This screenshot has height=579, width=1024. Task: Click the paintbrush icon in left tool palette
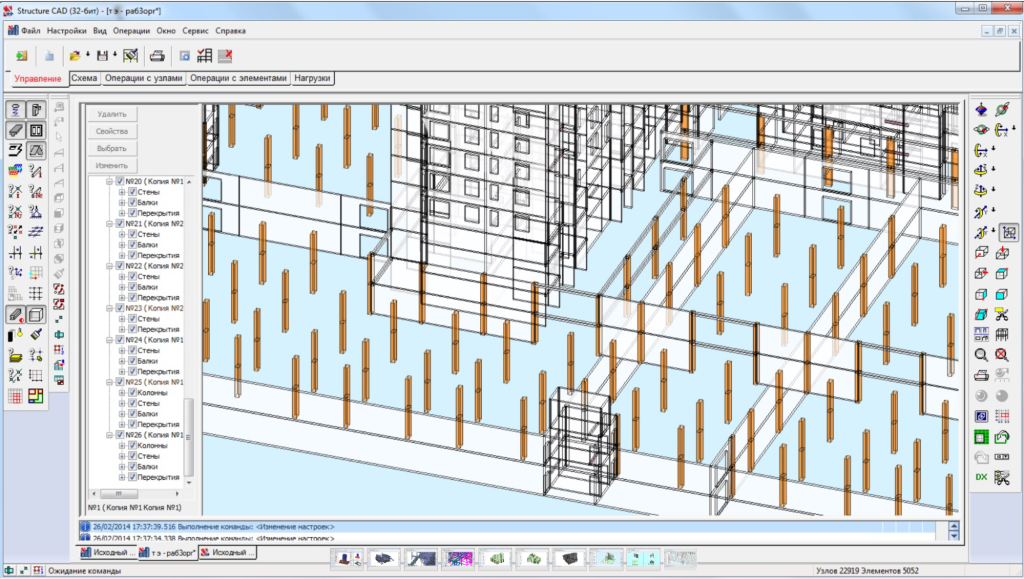pyautogui.click(x=36, y=334)
